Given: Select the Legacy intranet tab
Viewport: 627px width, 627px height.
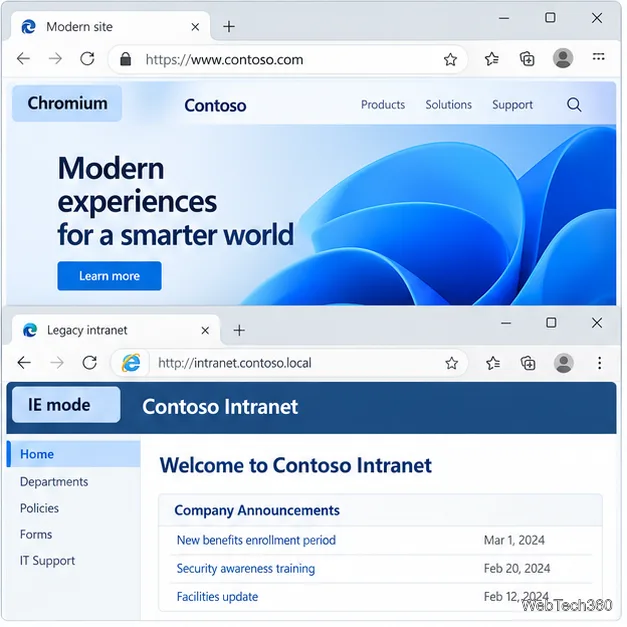Looking at the screenshot, I should click(116, 330).
